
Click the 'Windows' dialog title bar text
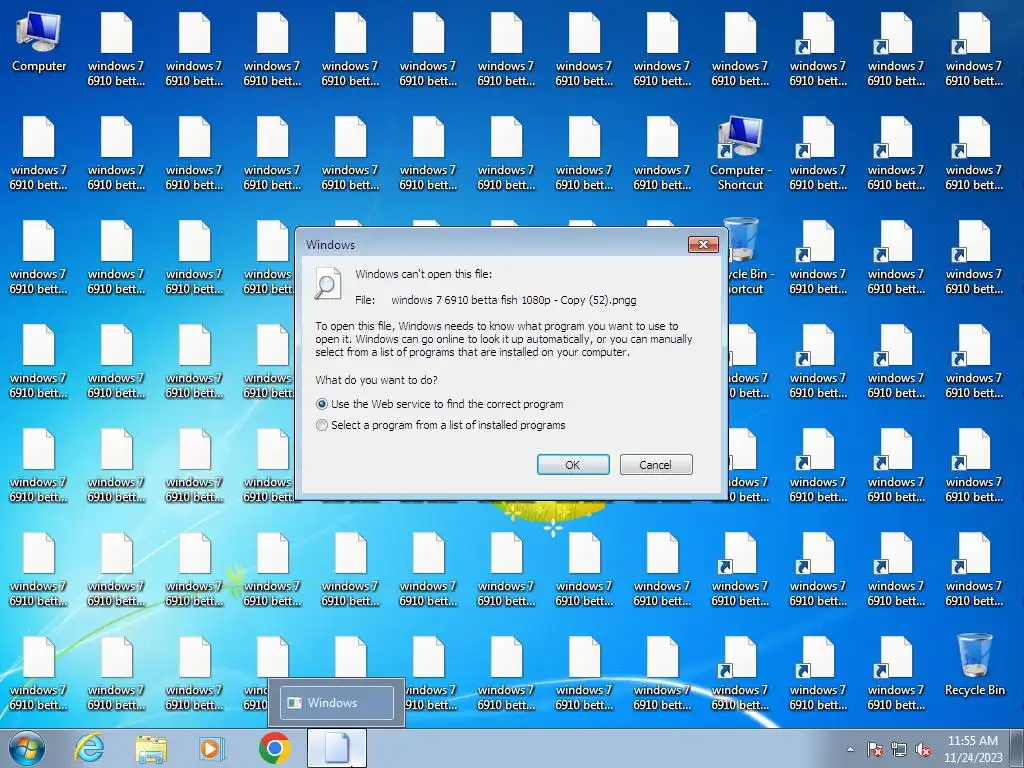click(330, 245)
